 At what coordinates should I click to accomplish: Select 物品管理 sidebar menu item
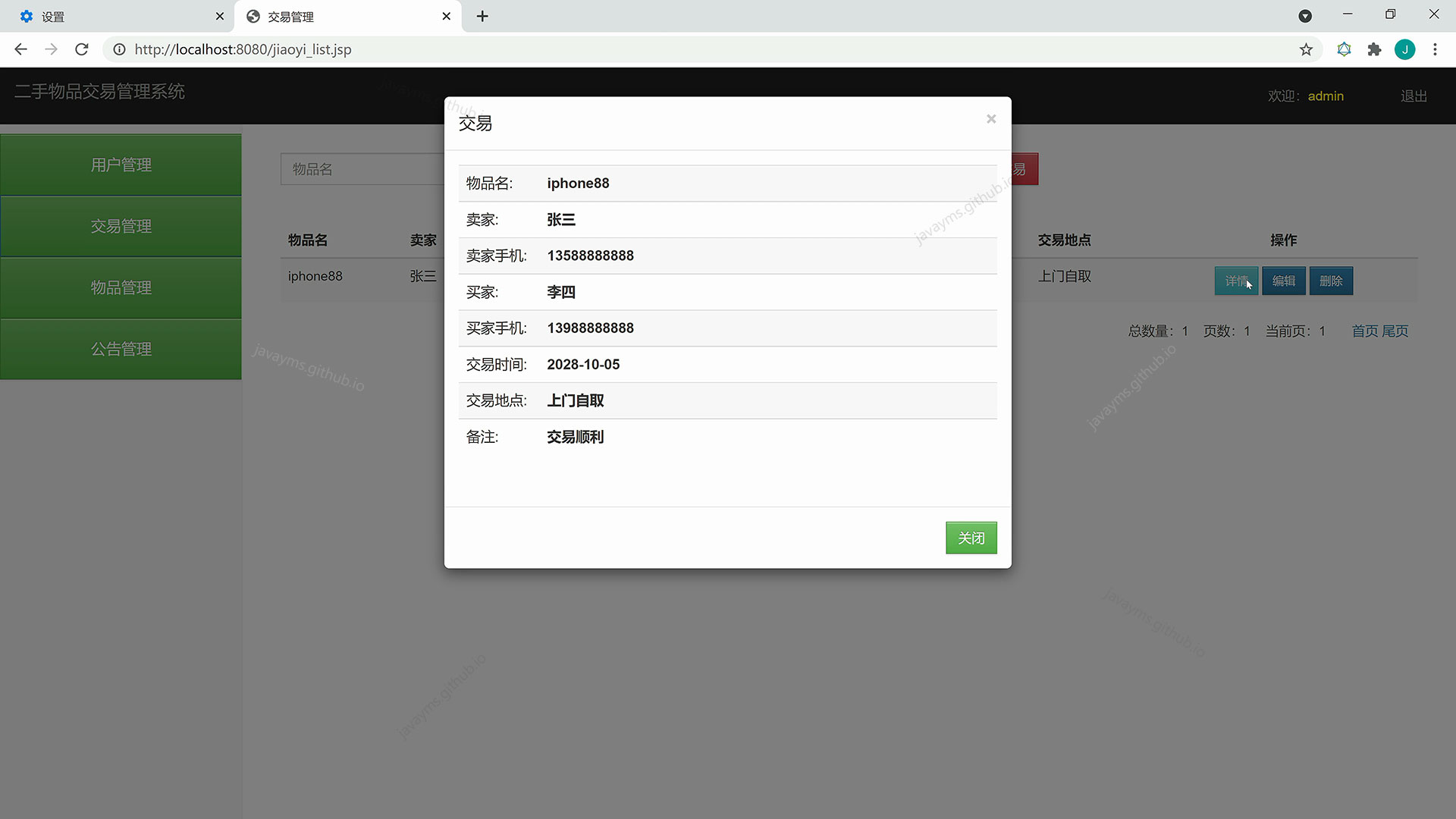tap(121, 287)
